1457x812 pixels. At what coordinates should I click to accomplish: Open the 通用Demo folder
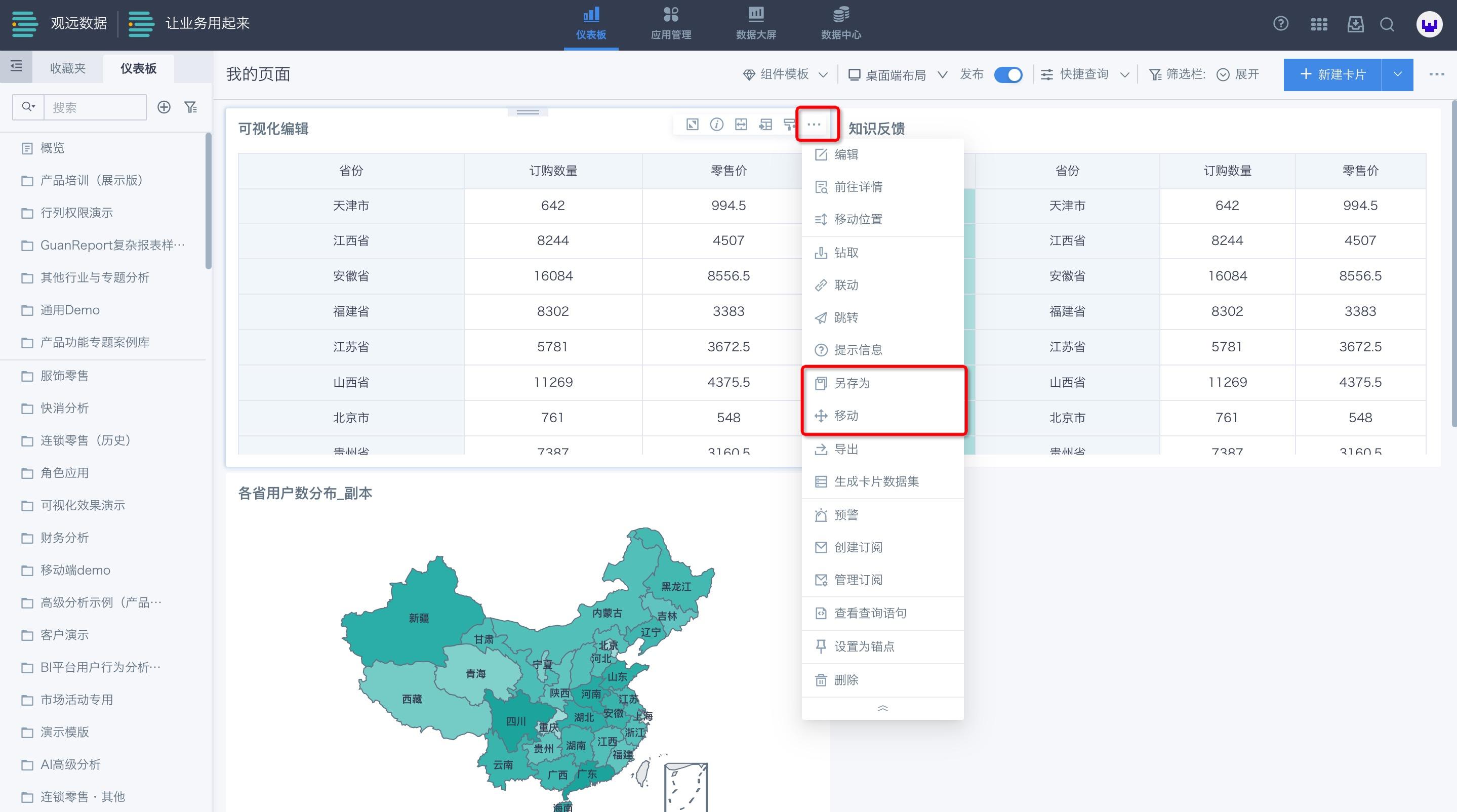[102, 310]
